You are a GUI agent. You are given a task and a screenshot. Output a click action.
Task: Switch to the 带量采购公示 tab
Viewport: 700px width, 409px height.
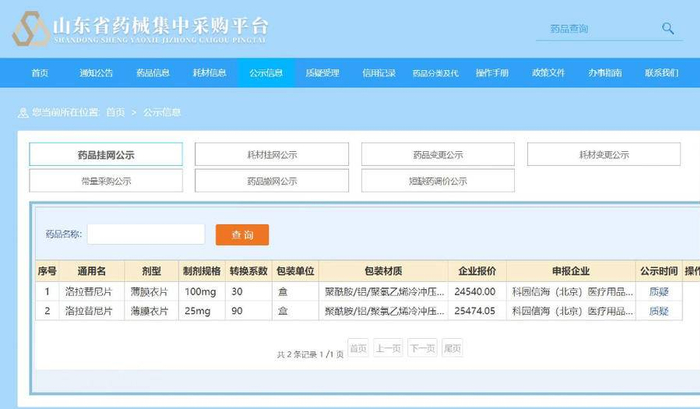pos(106,181)
